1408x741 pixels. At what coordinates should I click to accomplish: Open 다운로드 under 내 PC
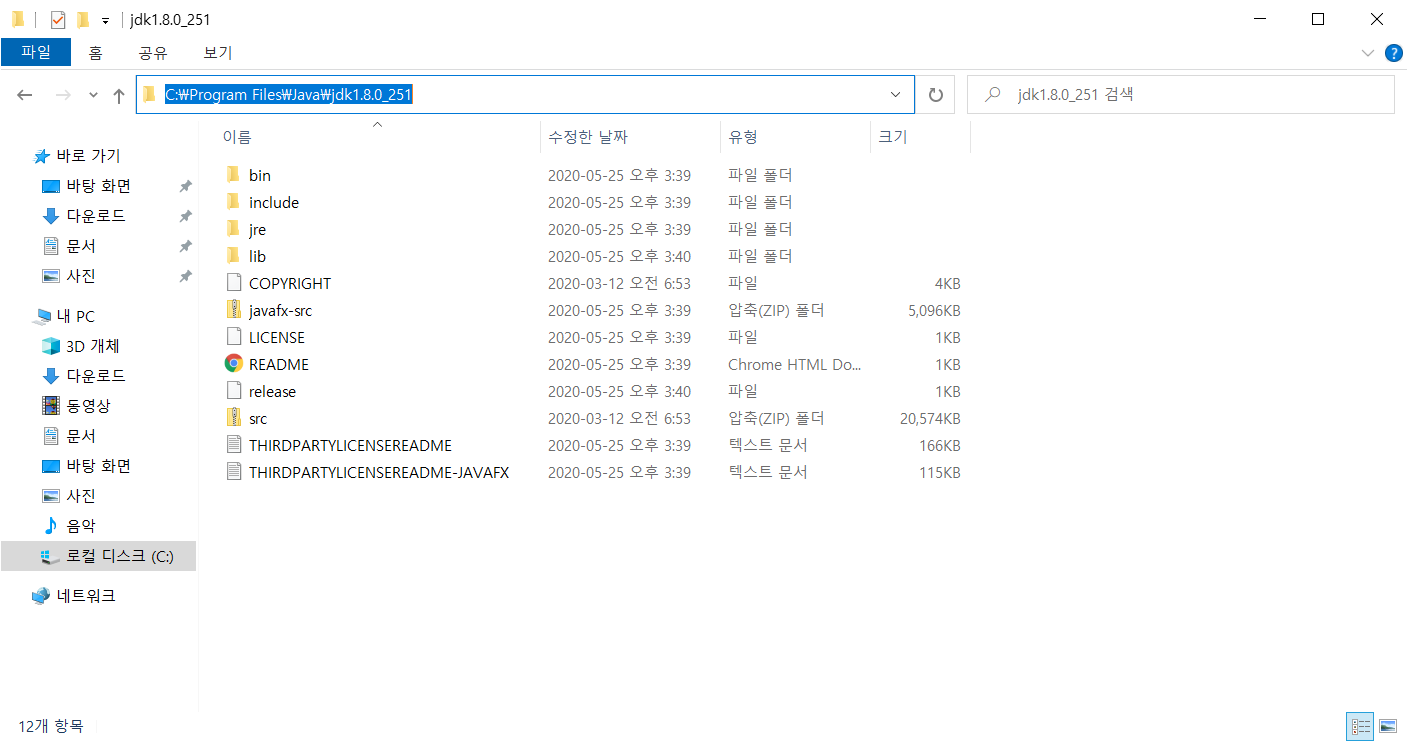[x=96, y=376]
